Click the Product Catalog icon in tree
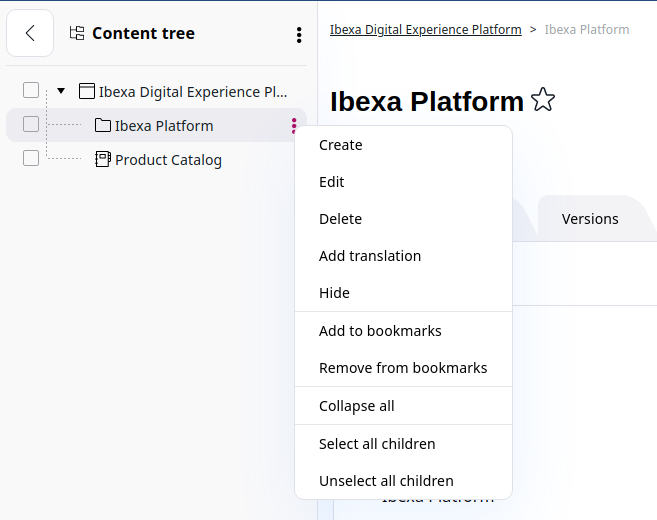Screen dimensions: 657x520 tap(102, 160)
